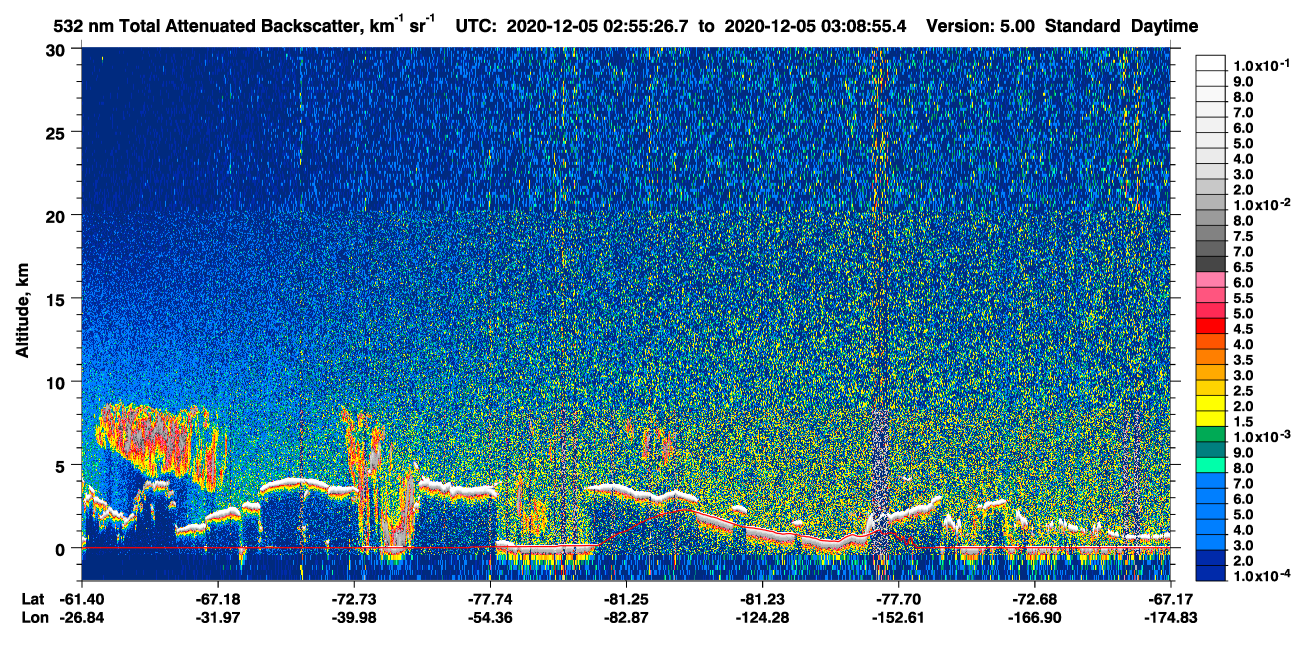Viewport: 1300px width, 667px height.
Task: Click end time '2020-12-05 03:08:55.4'
Action: pyautogui.click(x=815, y=26)
